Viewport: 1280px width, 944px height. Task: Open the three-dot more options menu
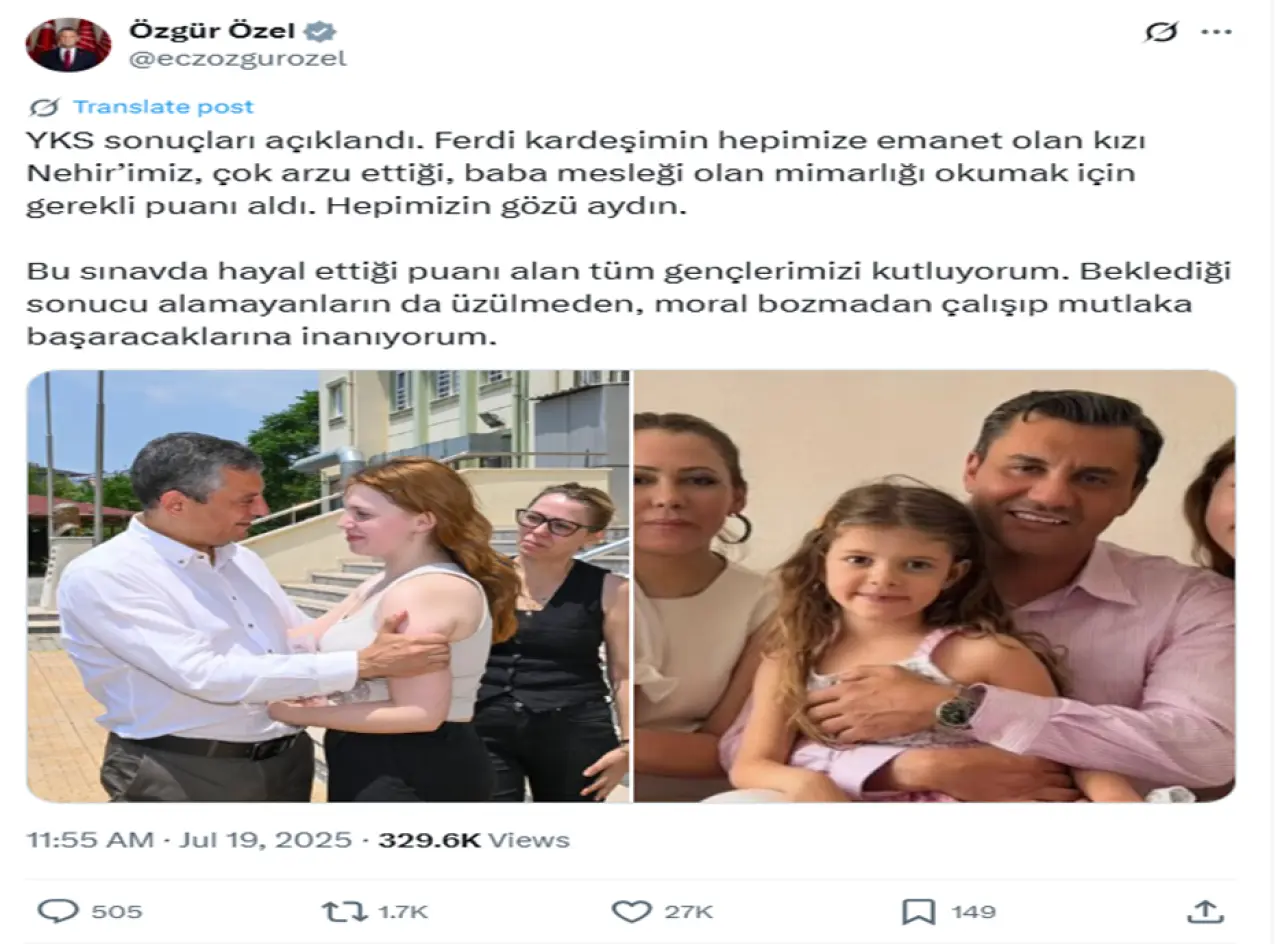(x=1216, y=32)
